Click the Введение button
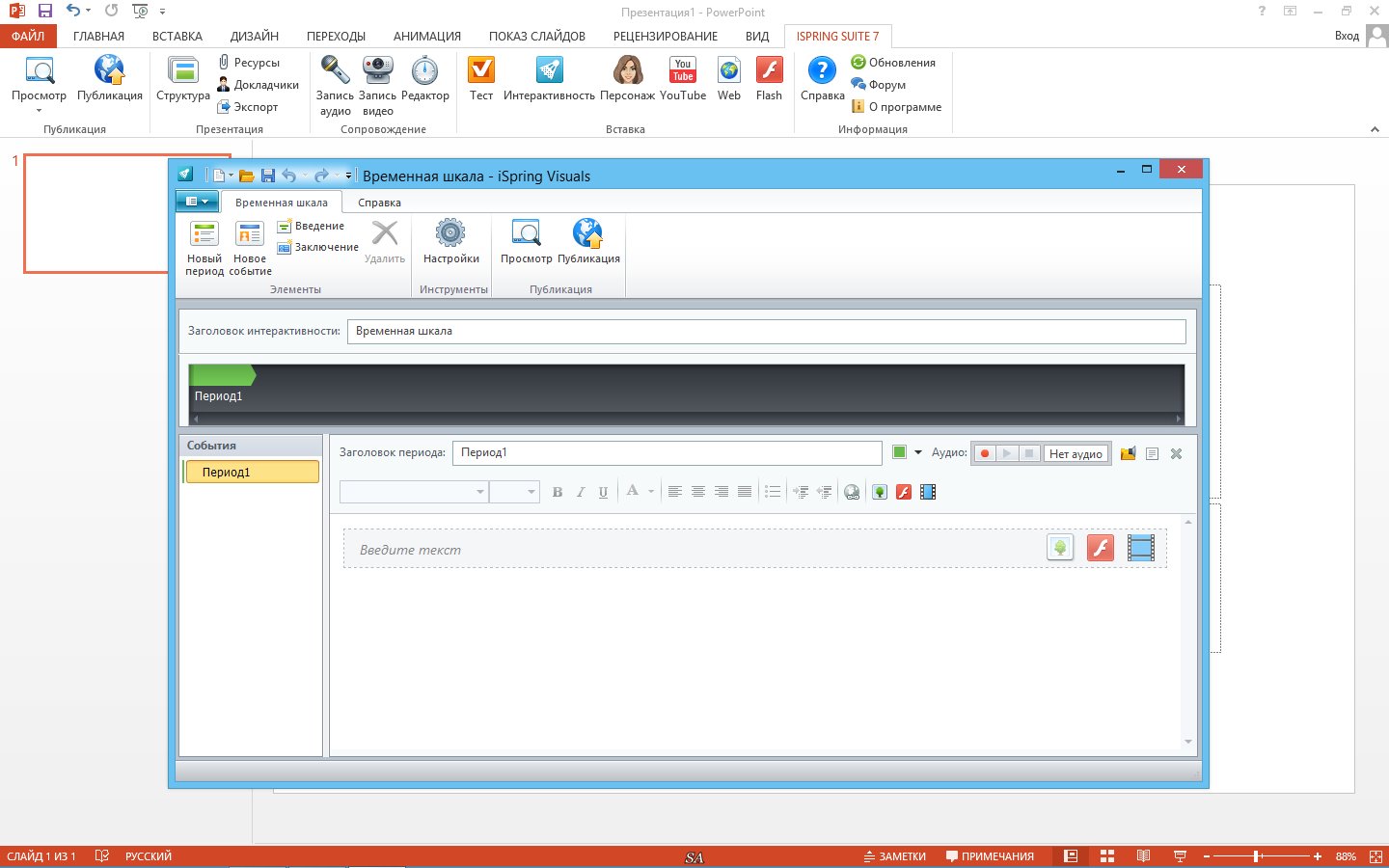Screen dimensions: 1389x868 click(x=311, y=226)
